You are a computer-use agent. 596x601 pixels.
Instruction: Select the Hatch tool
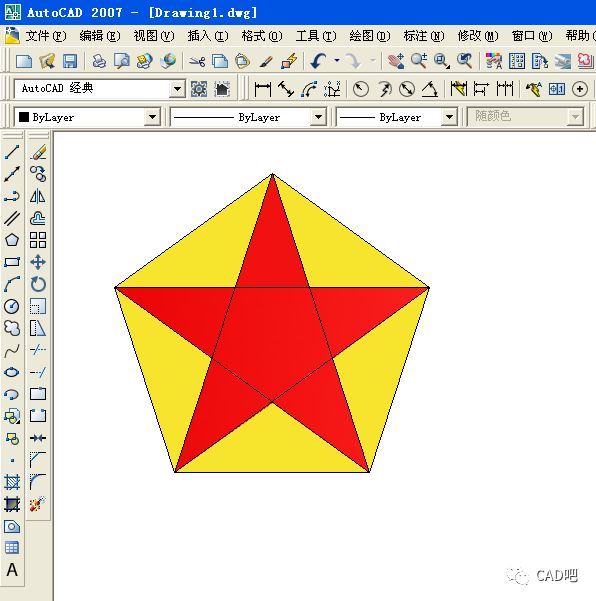(12, 482)
